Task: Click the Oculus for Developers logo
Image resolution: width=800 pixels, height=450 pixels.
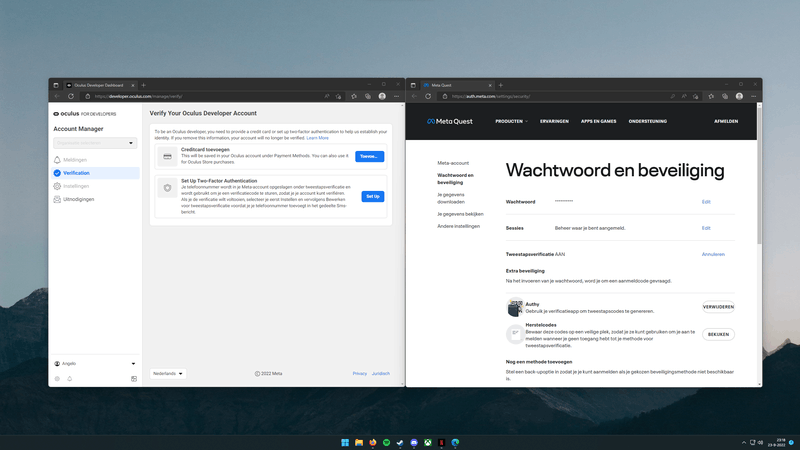Action: tap(85, 114)
